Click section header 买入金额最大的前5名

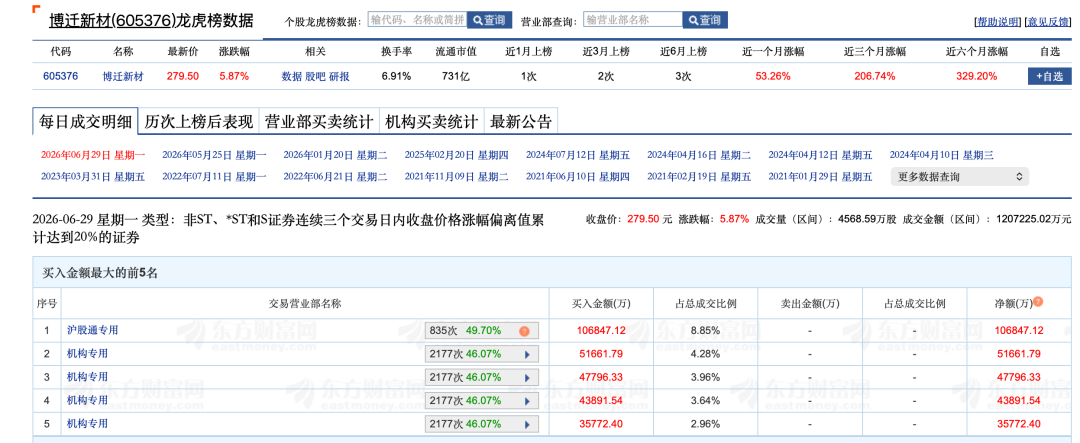pyautogui.click(x=101, y=274)
